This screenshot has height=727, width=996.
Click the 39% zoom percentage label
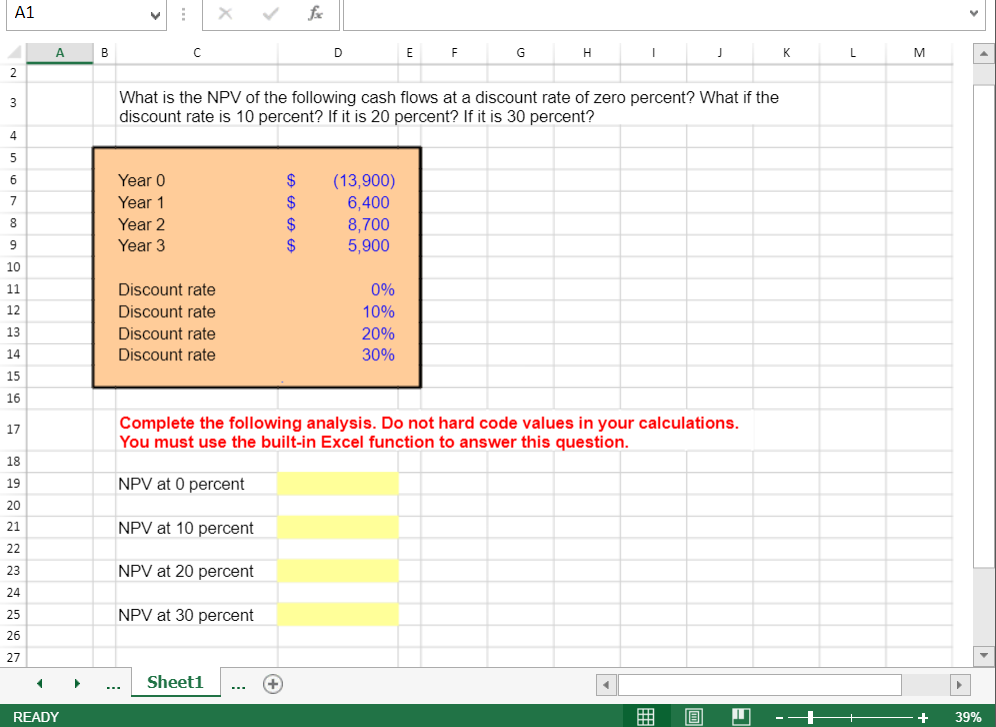[967, 716]
